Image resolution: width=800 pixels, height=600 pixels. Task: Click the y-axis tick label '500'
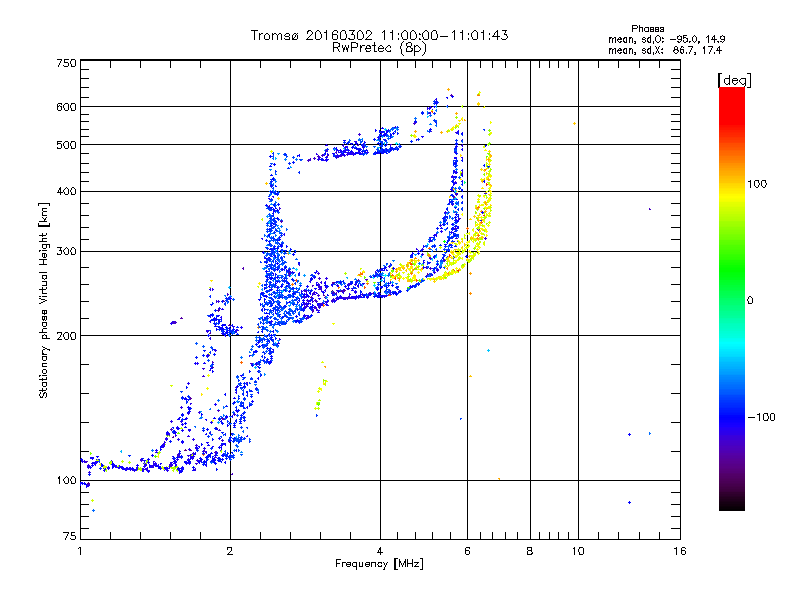[x=67, y=145]
